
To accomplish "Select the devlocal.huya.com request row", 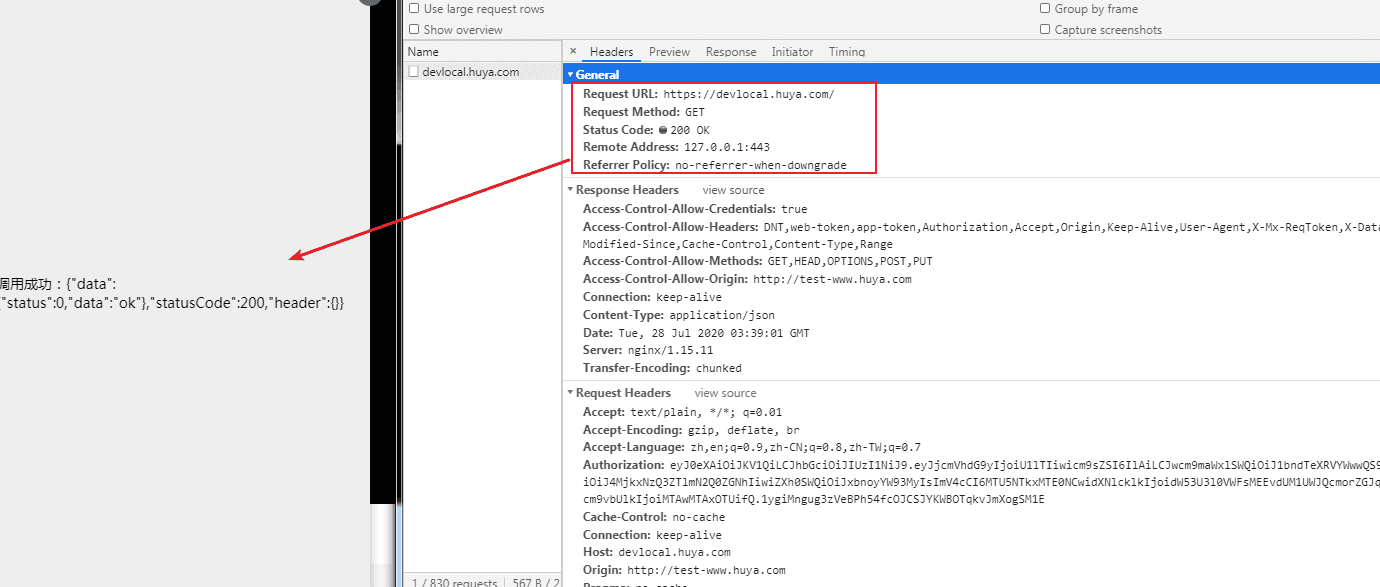I will pos(471,72).
